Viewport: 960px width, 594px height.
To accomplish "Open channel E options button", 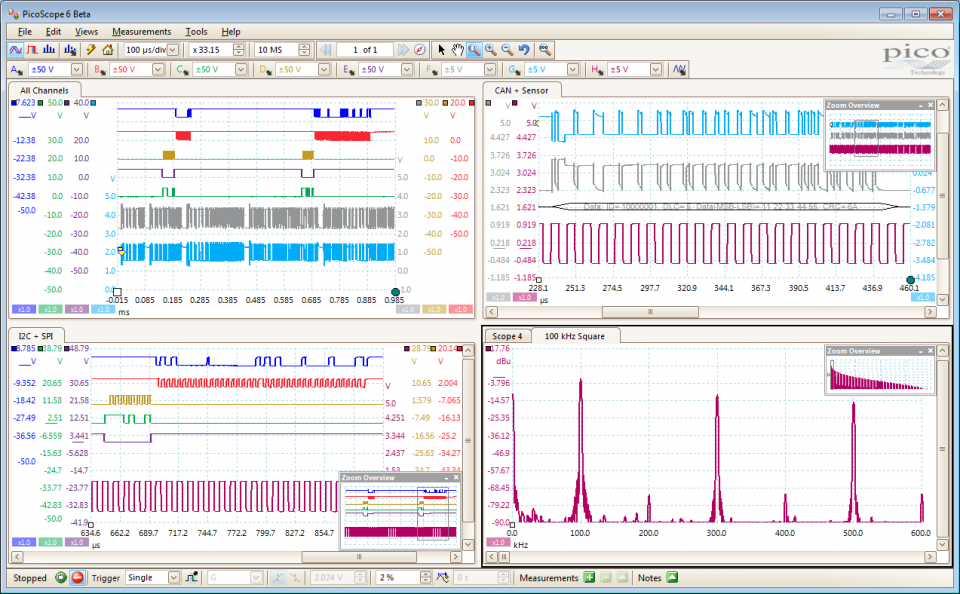I will (348, 70).
